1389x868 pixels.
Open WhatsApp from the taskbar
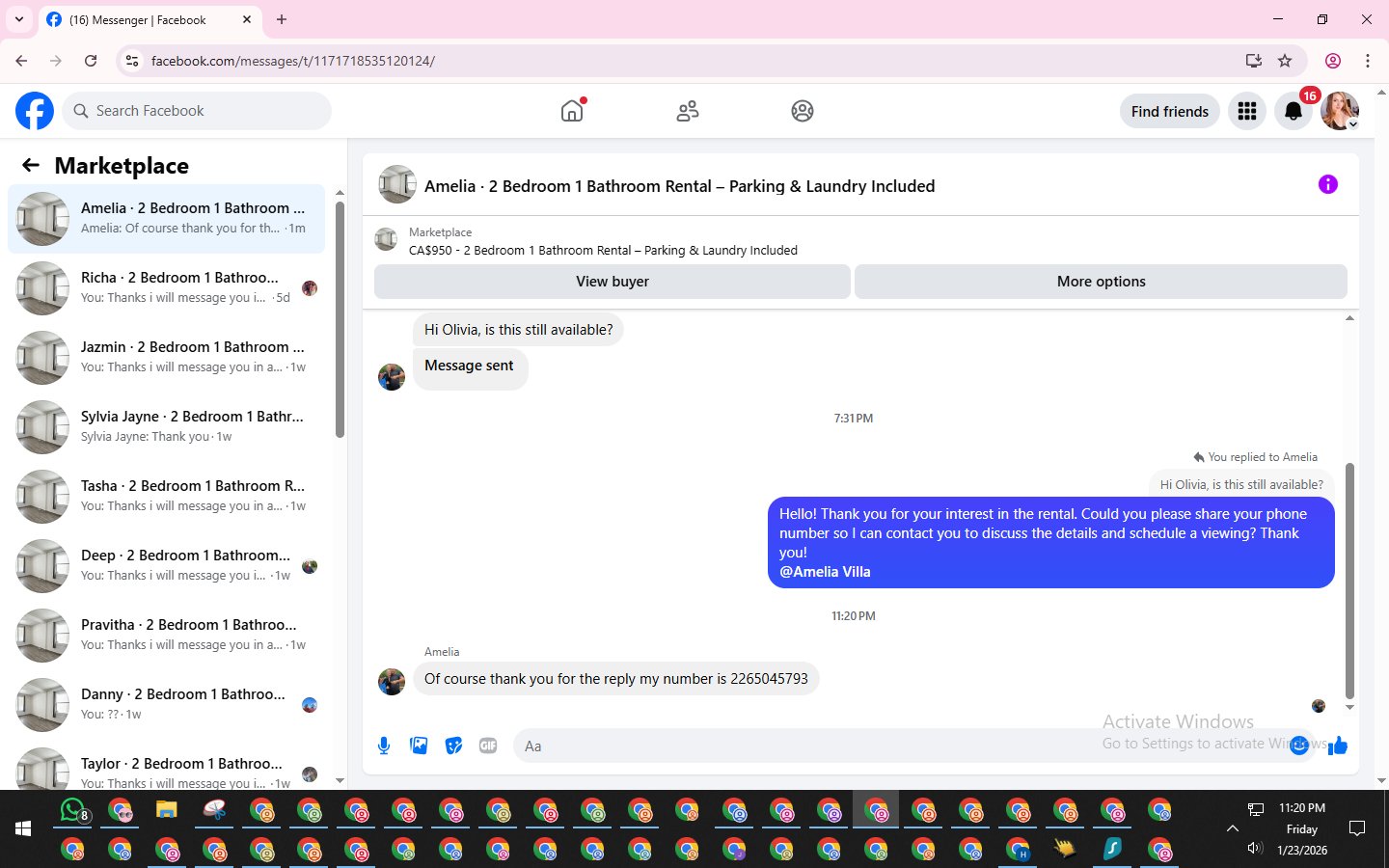[73, 810]
